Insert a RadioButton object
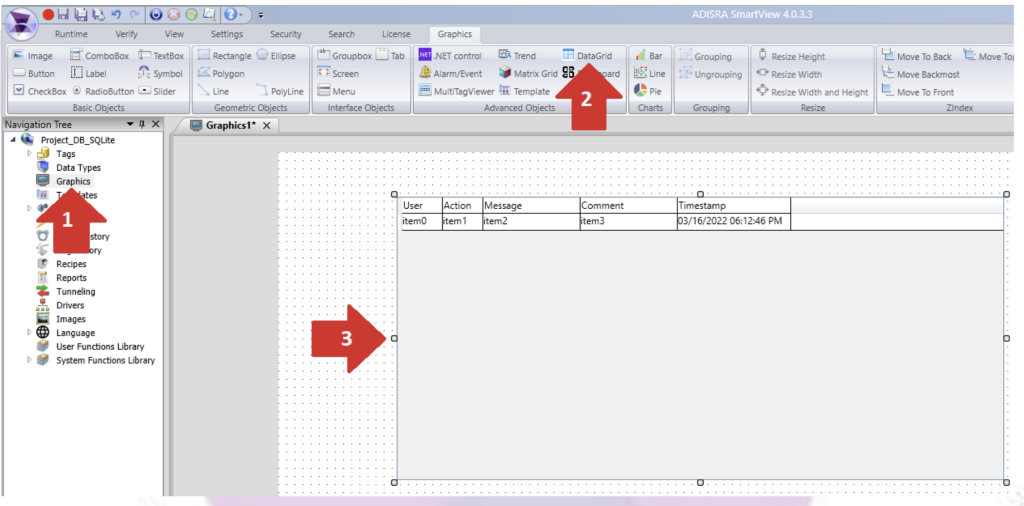Screen dimensions: 1024x506 (103, 91)
